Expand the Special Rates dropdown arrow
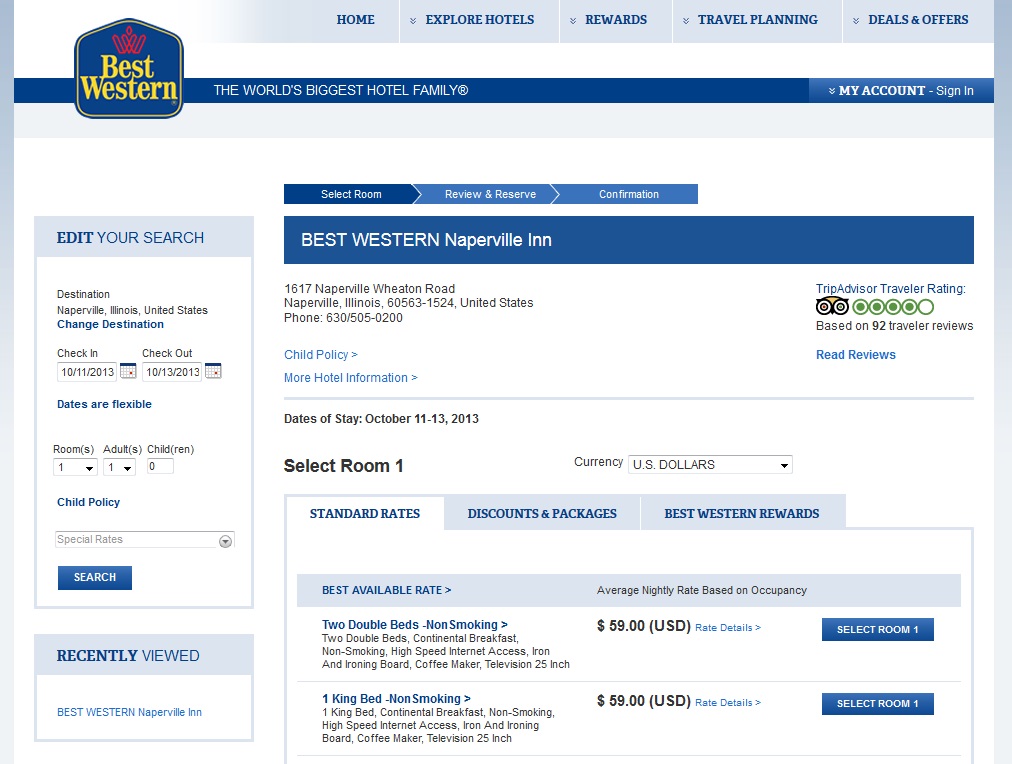This screenshot has height=764, width=1012. 226,541
